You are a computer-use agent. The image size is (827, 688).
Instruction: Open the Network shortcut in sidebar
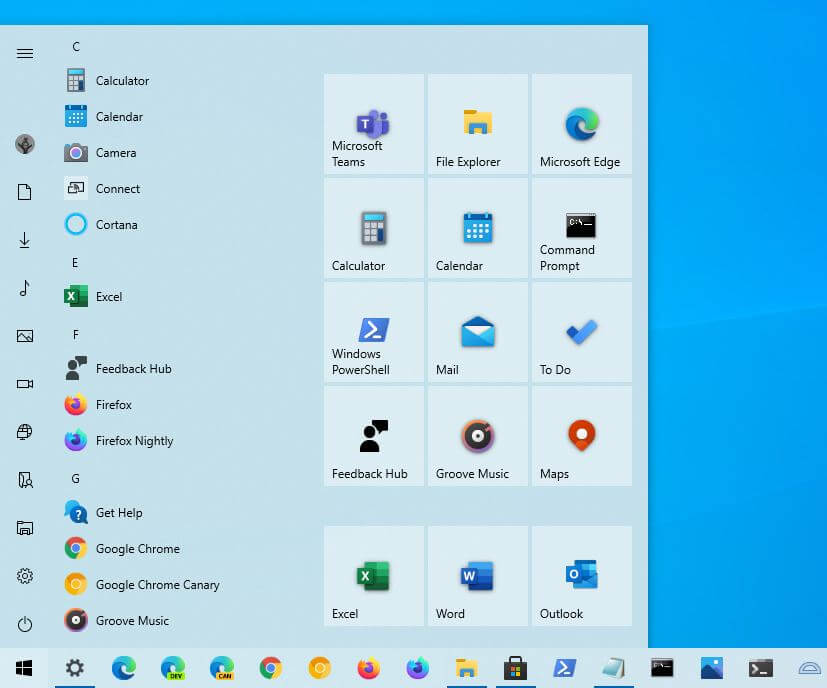[25, 432]
